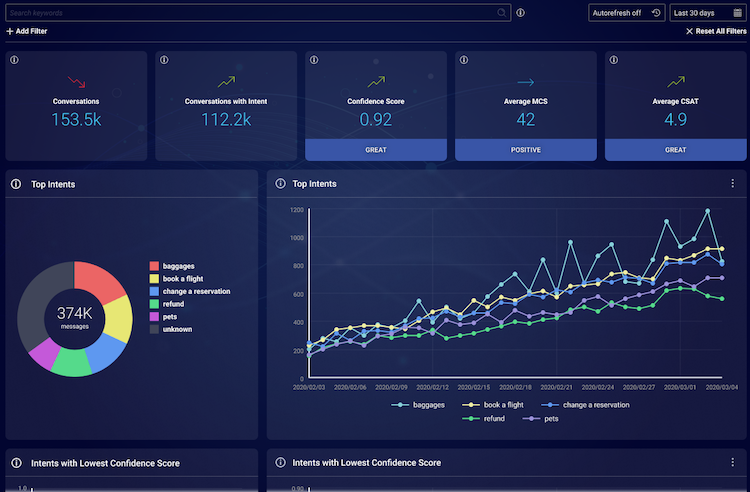Click info icon of right Lowest Confidence Score panel
750x492 pixels.
(280, 462)
